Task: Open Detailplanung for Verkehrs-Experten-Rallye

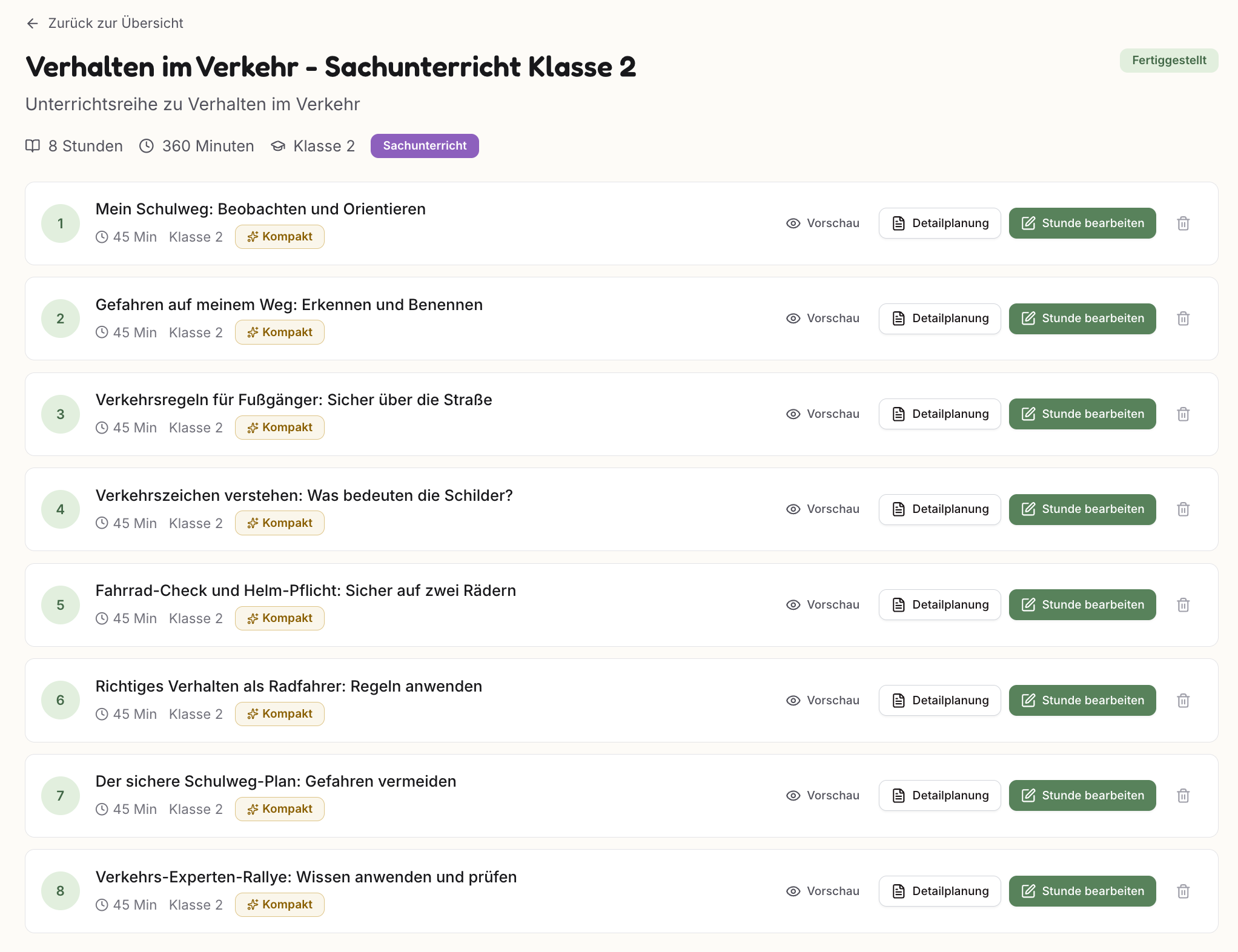Action: click(x=939, y=891)
